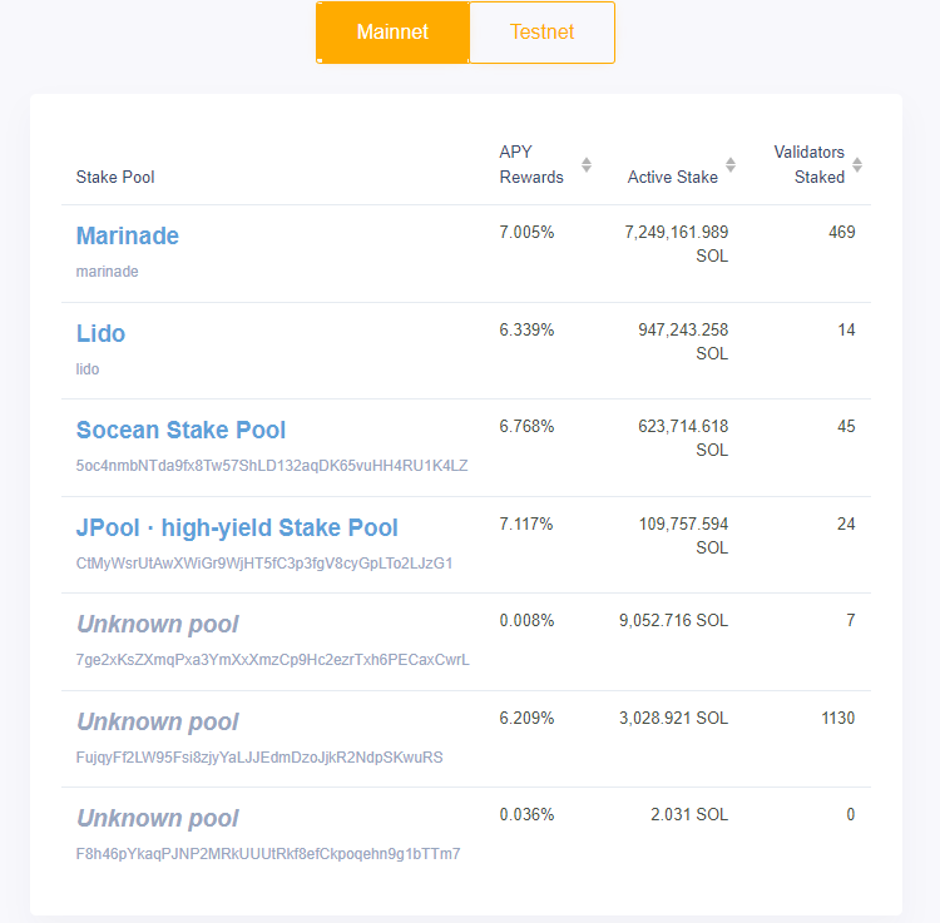Open JPool high-yield Stake Pool
Image resolution: width=941 pixels, height=924 pixels.
point(235,527)
